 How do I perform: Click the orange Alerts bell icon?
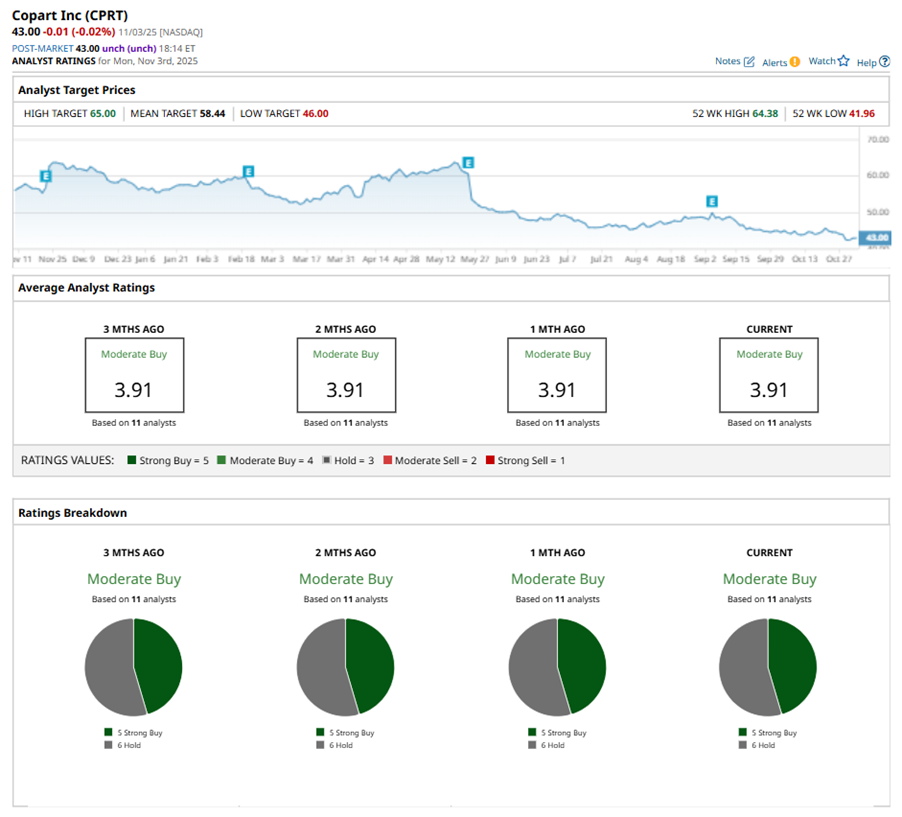click(795, 62)
